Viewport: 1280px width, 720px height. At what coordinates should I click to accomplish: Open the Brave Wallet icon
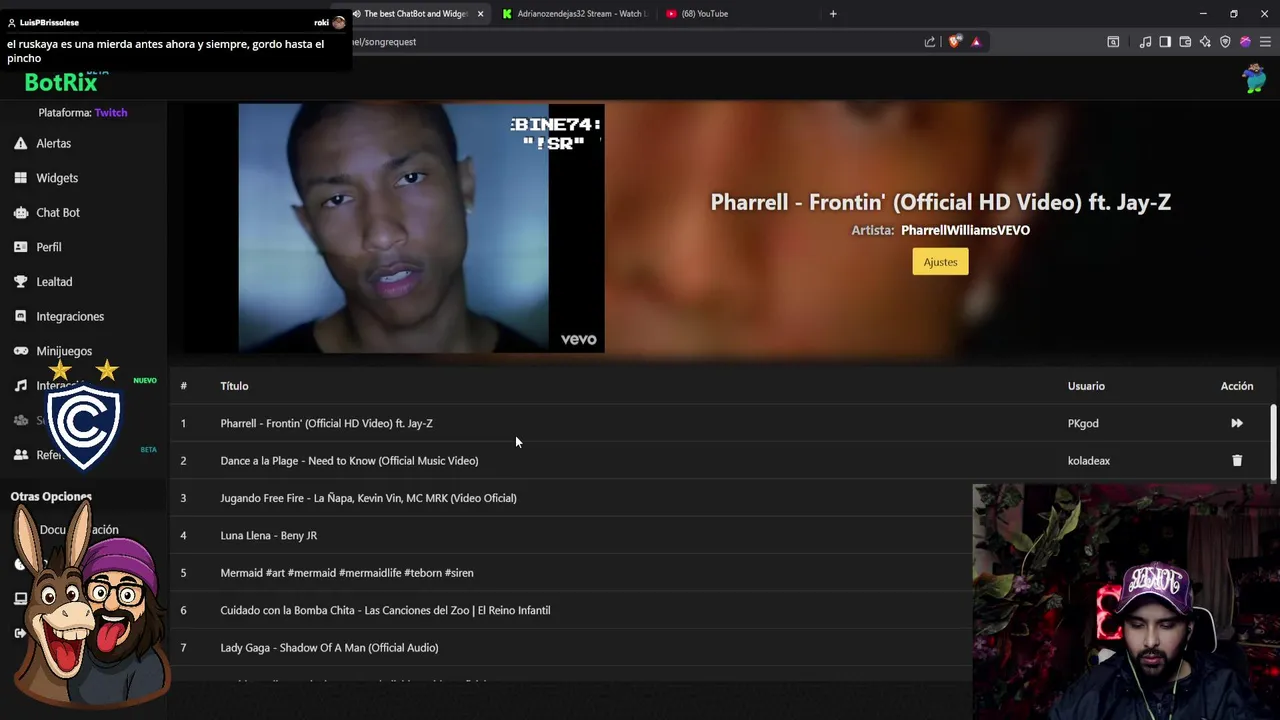click(x=1185, y=42)
